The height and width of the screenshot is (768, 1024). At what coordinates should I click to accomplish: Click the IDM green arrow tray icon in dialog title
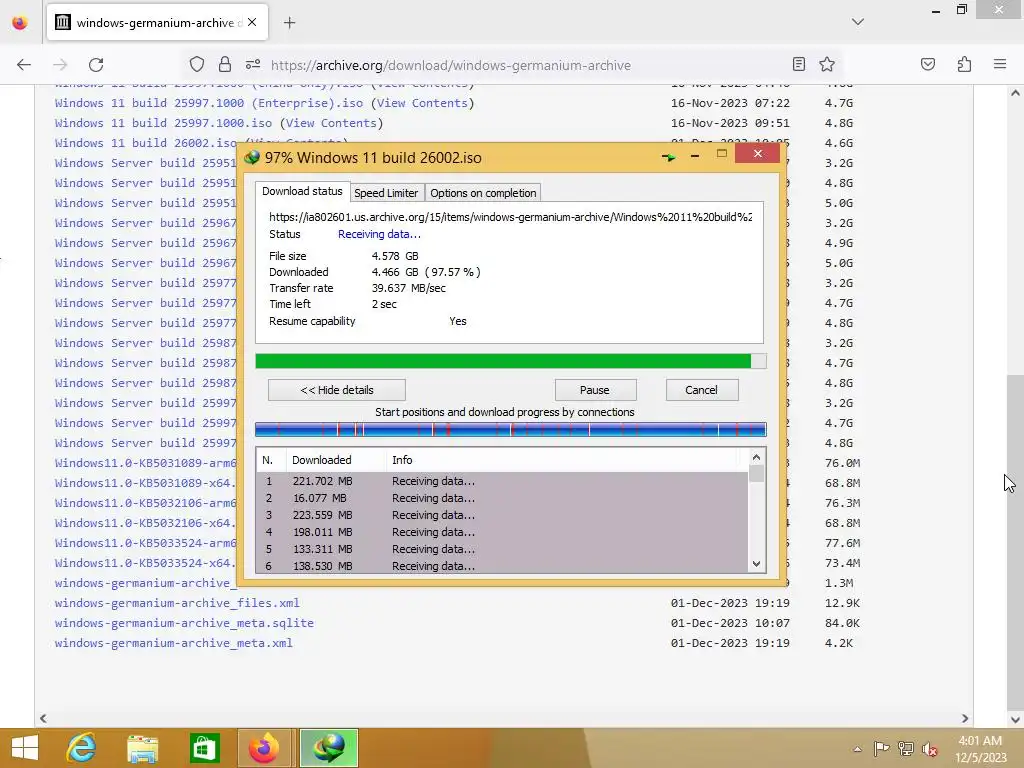click(668, 157)
